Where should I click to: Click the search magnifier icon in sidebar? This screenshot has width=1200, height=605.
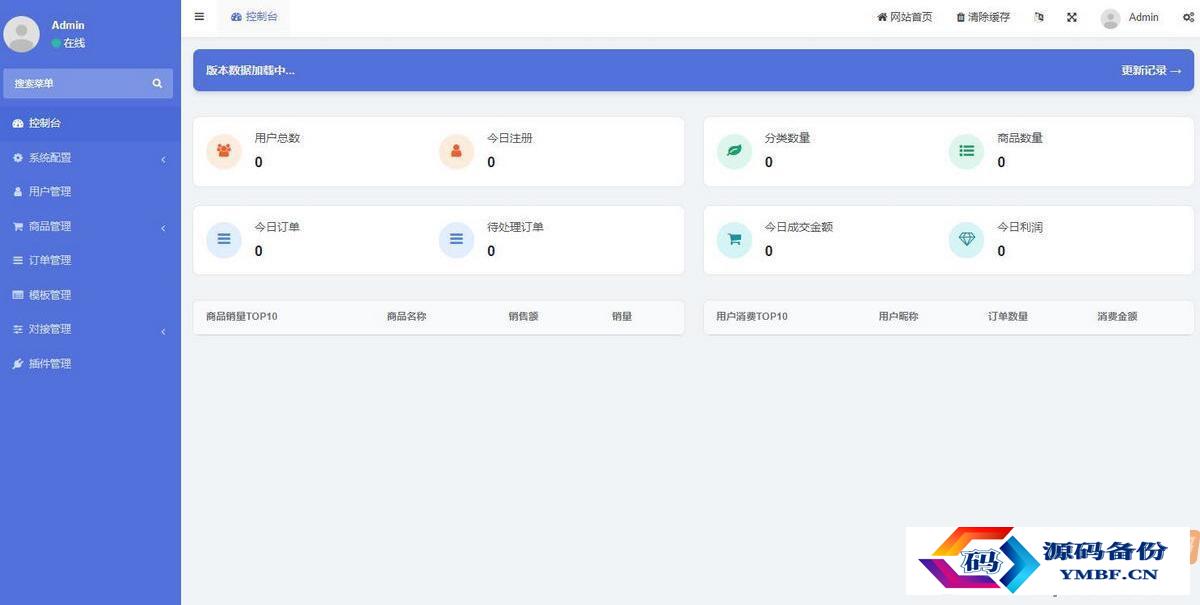(x=157, y=83)
